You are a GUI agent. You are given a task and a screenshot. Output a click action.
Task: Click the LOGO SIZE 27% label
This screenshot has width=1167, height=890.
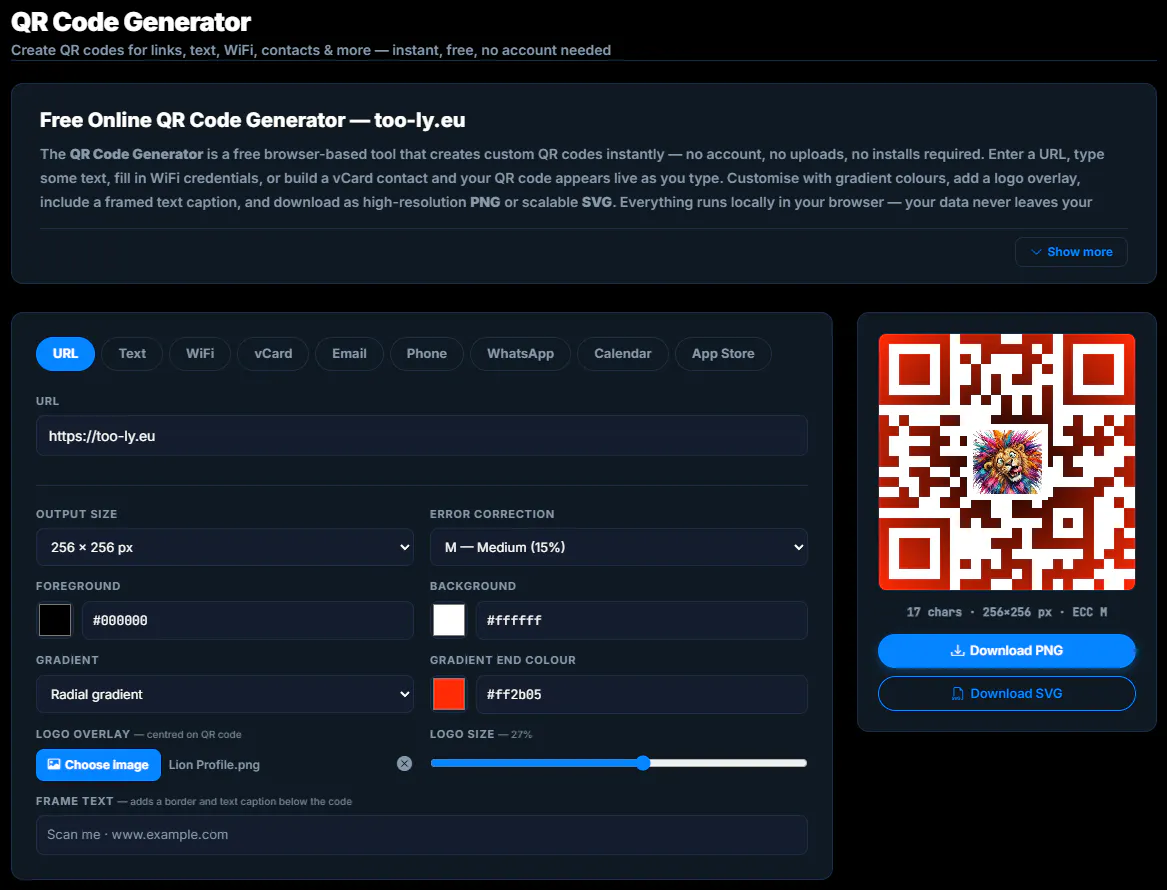tap(481, 734)
